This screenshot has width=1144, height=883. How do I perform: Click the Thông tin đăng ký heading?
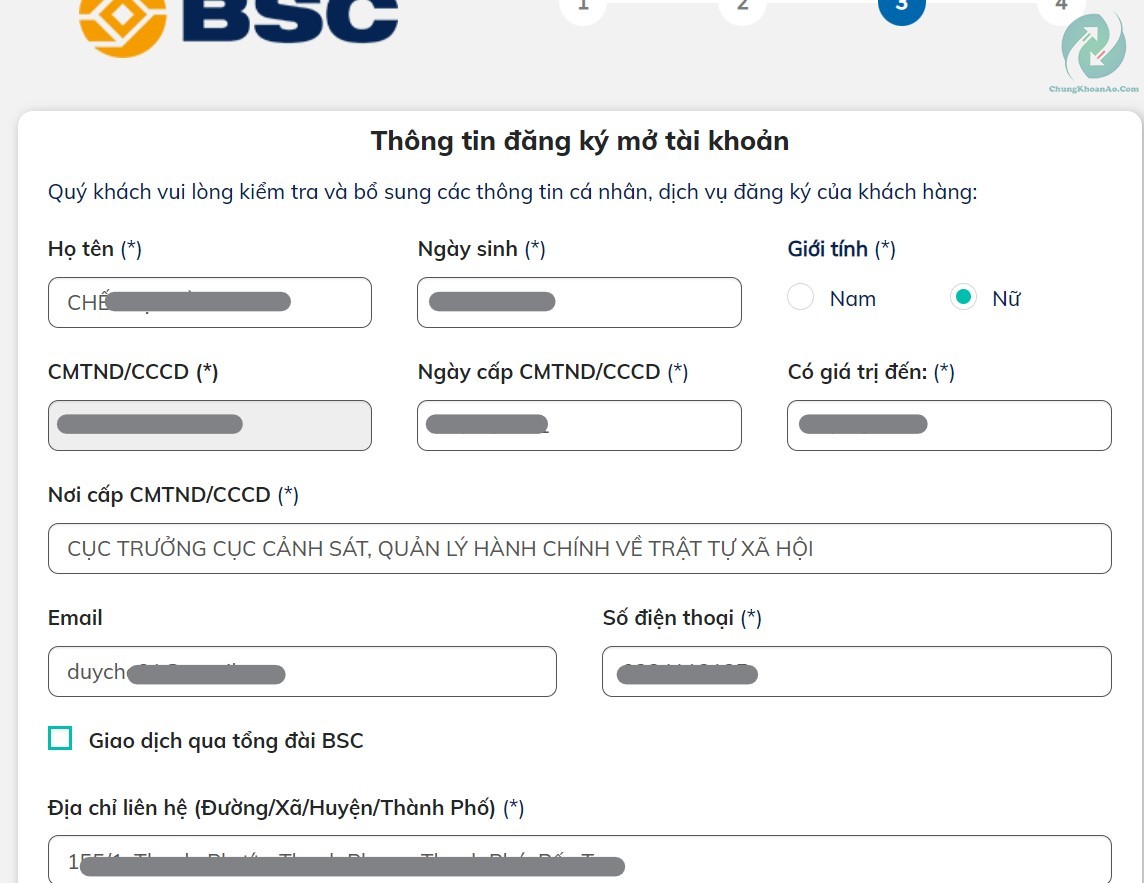[x=580, y=141]
